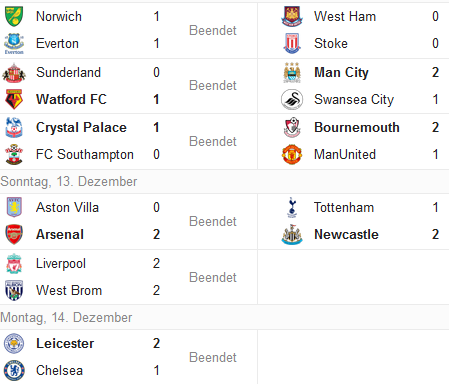Open Beendet status for Sunderland vs Watford

pyautogui.click(x=213, y=86)
